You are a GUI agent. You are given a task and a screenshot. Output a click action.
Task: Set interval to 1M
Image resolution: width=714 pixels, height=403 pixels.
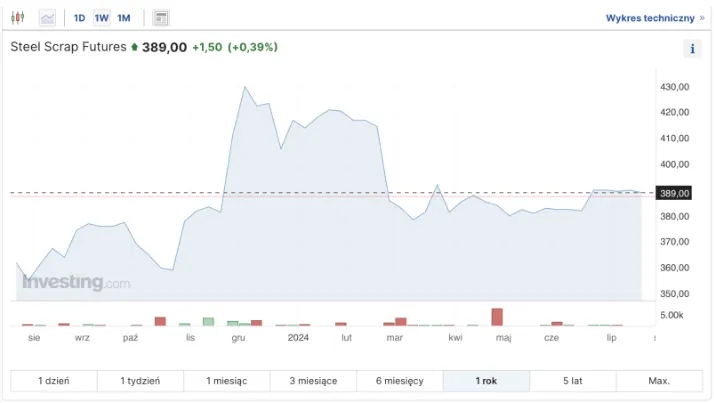(124, 18)
